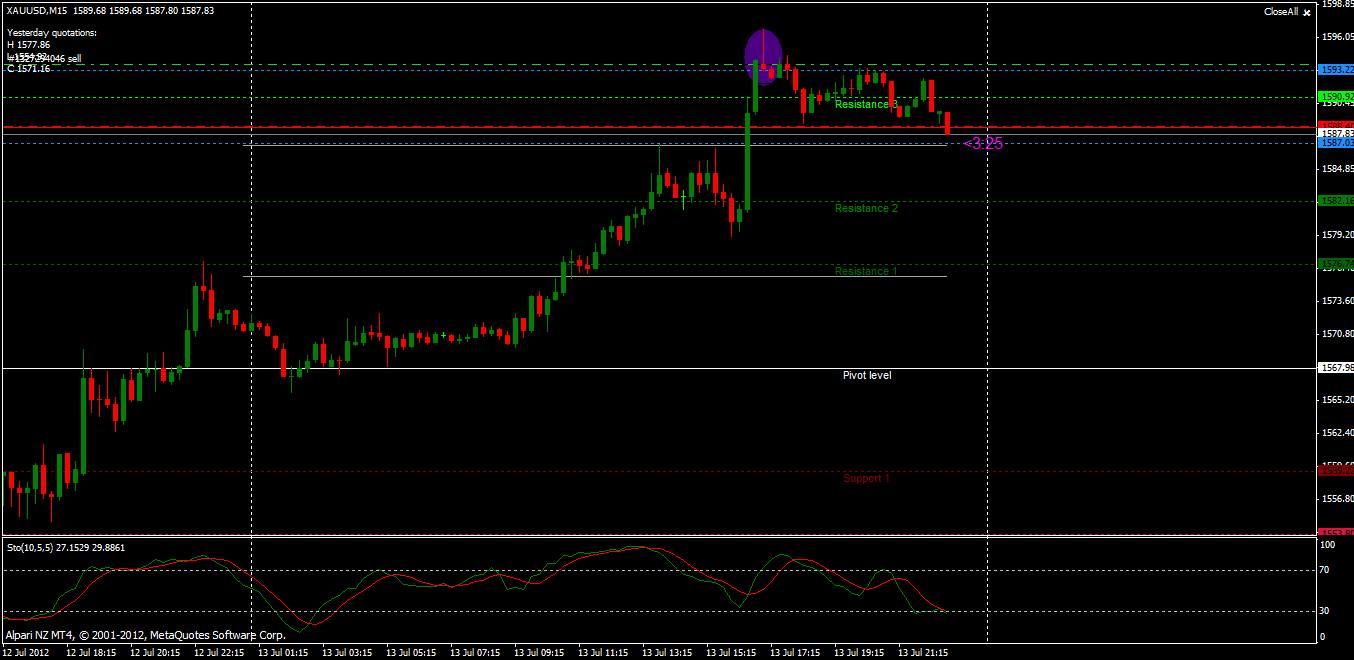Click the blue 1593.22 price tag
Screen dimensions: 1354x660
click(x=1336, y=70)
